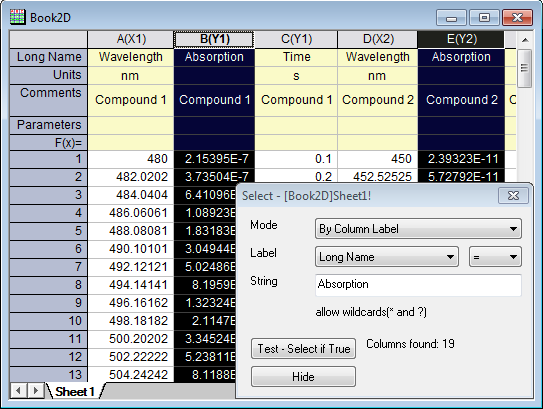
Task: Close the Select dialog with X
Action: 513,196
